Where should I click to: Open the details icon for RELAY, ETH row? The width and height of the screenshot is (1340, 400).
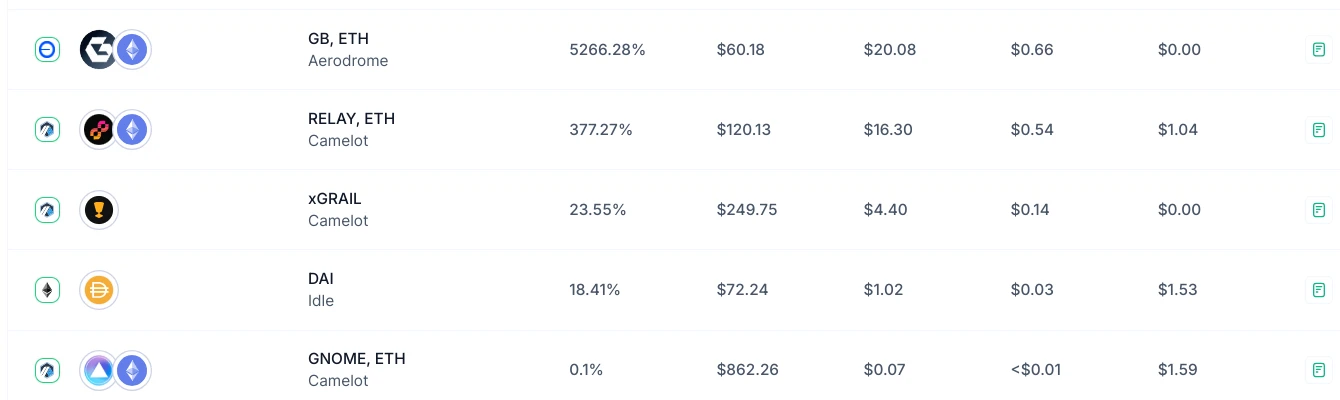click(1318, 129)
